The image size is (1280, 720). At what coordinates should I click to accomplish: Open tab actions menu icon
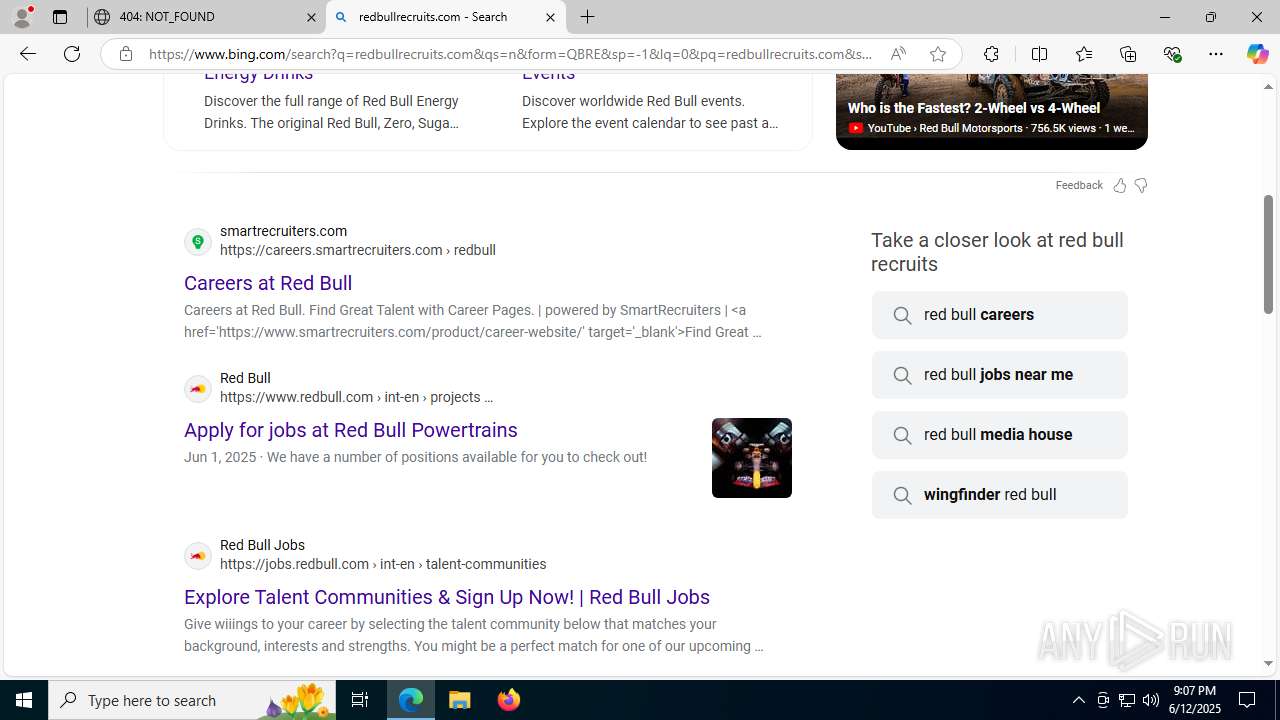60,17
